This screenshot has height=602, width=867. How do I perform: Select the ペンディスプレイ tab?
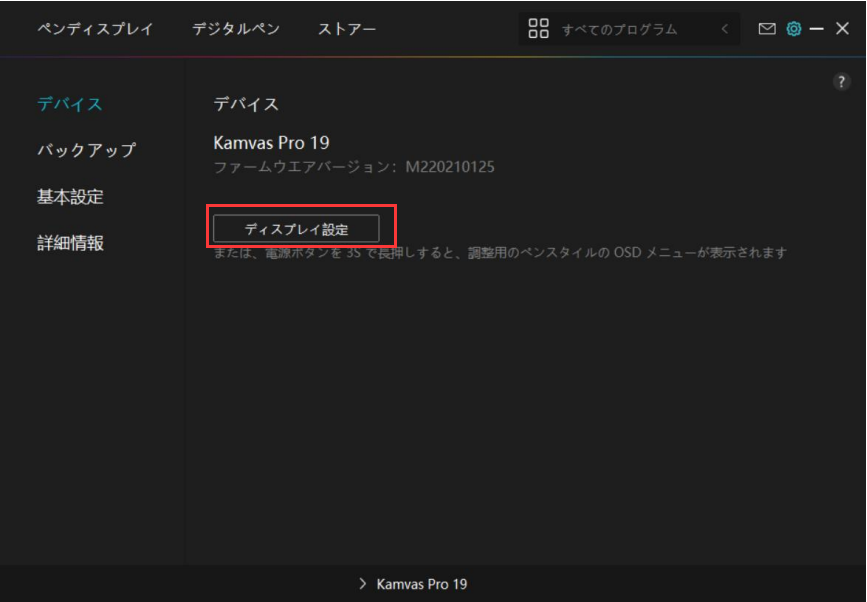coord(96,30)
